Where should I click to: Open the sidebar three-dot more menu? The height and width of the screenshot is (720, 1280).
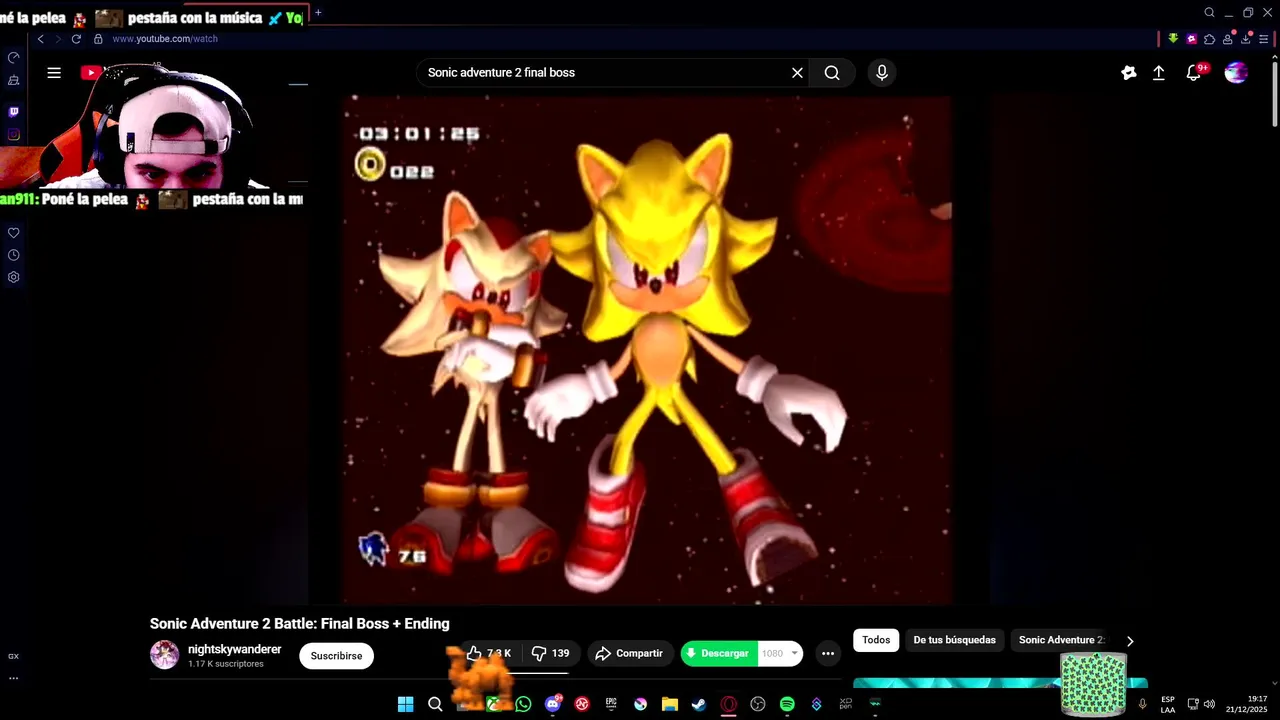point(13,677)
